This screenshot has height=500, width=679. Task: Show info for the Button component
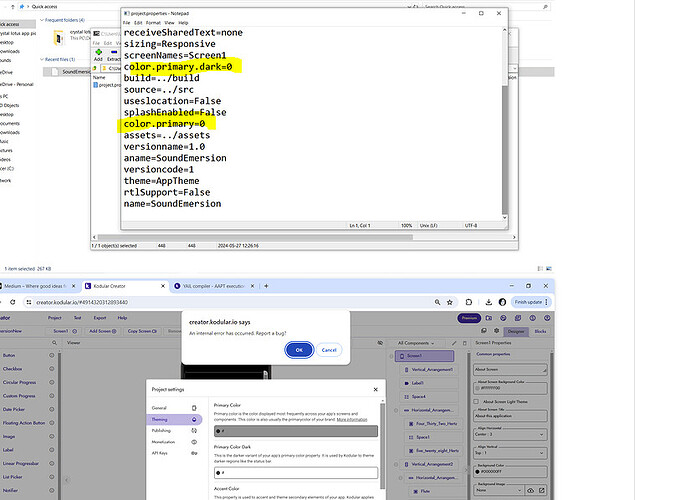(x=52, y=355)
